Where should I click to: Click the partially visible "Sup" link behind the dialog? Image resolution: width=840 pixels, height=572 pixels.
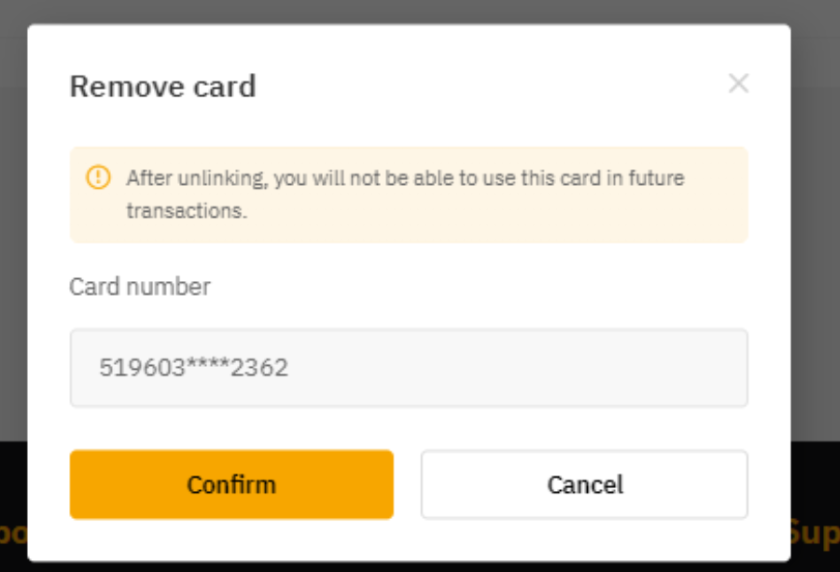click(x=814, y=532)
